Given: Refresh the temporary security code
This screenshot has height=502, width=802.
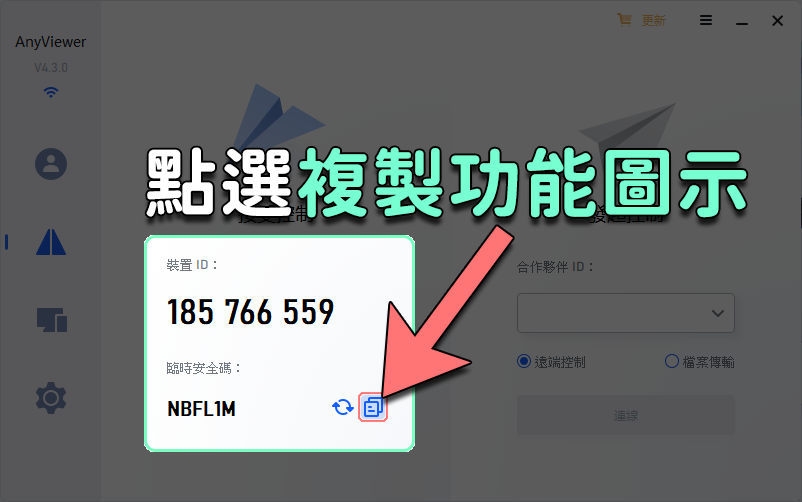Looking at the screenshot, I should [x=343, y=407].
